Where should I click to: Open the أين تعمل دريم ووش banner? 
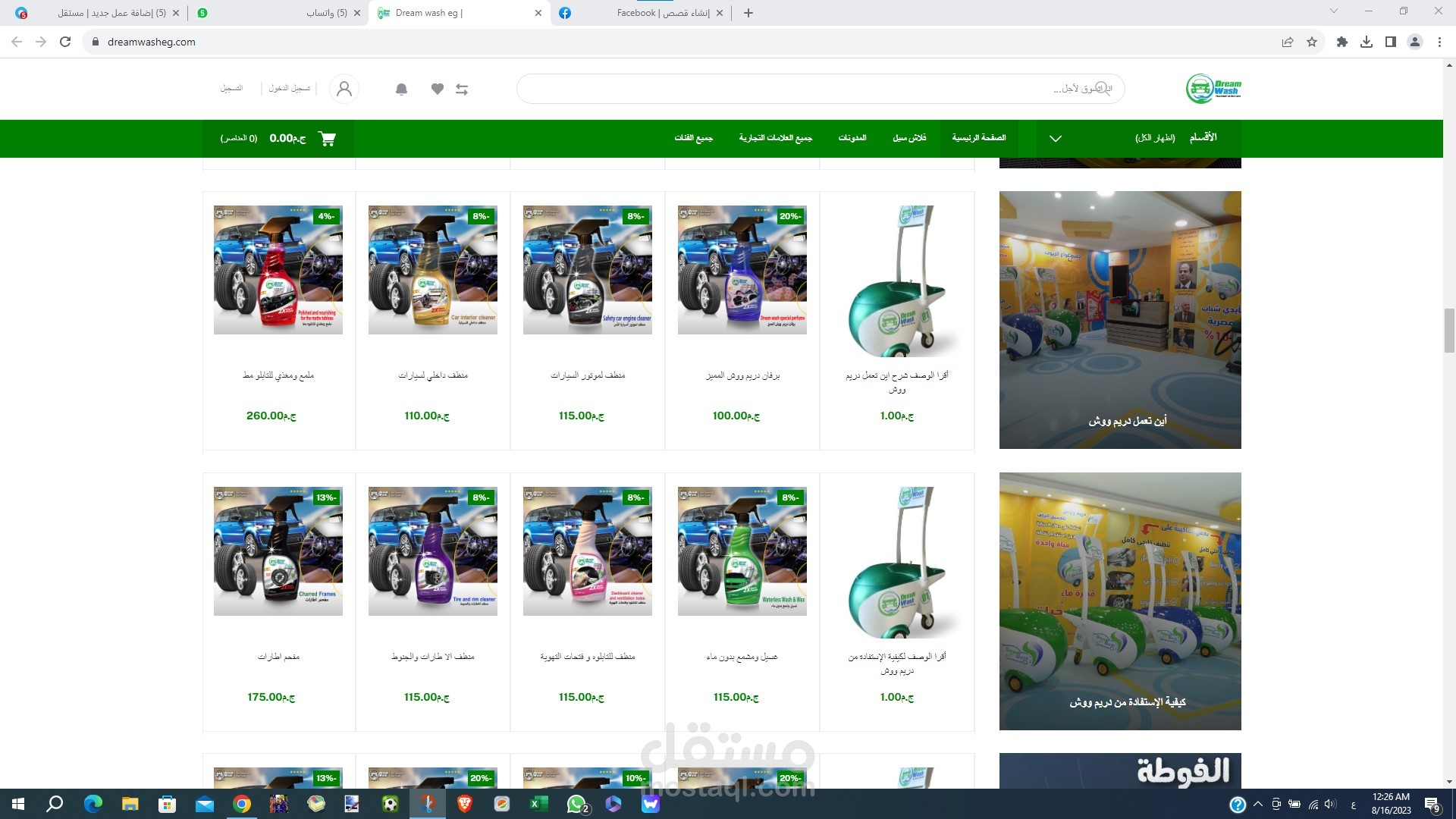1120,320
